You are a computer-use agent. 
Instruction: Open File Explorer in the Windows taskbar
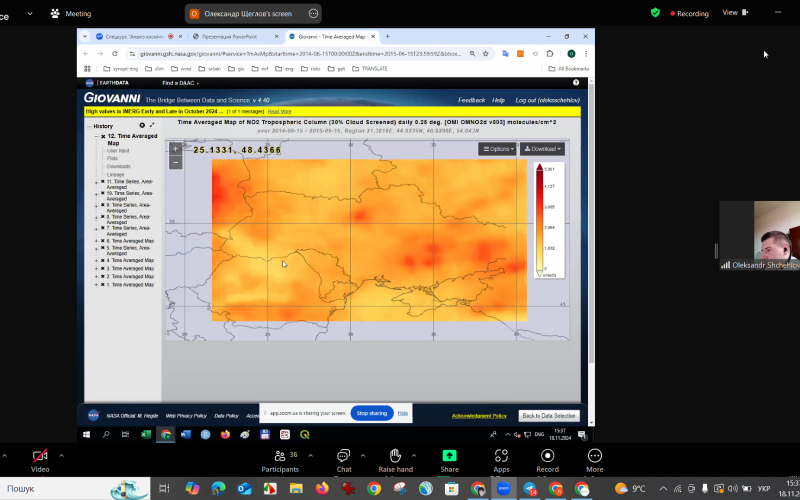[296, 489]
